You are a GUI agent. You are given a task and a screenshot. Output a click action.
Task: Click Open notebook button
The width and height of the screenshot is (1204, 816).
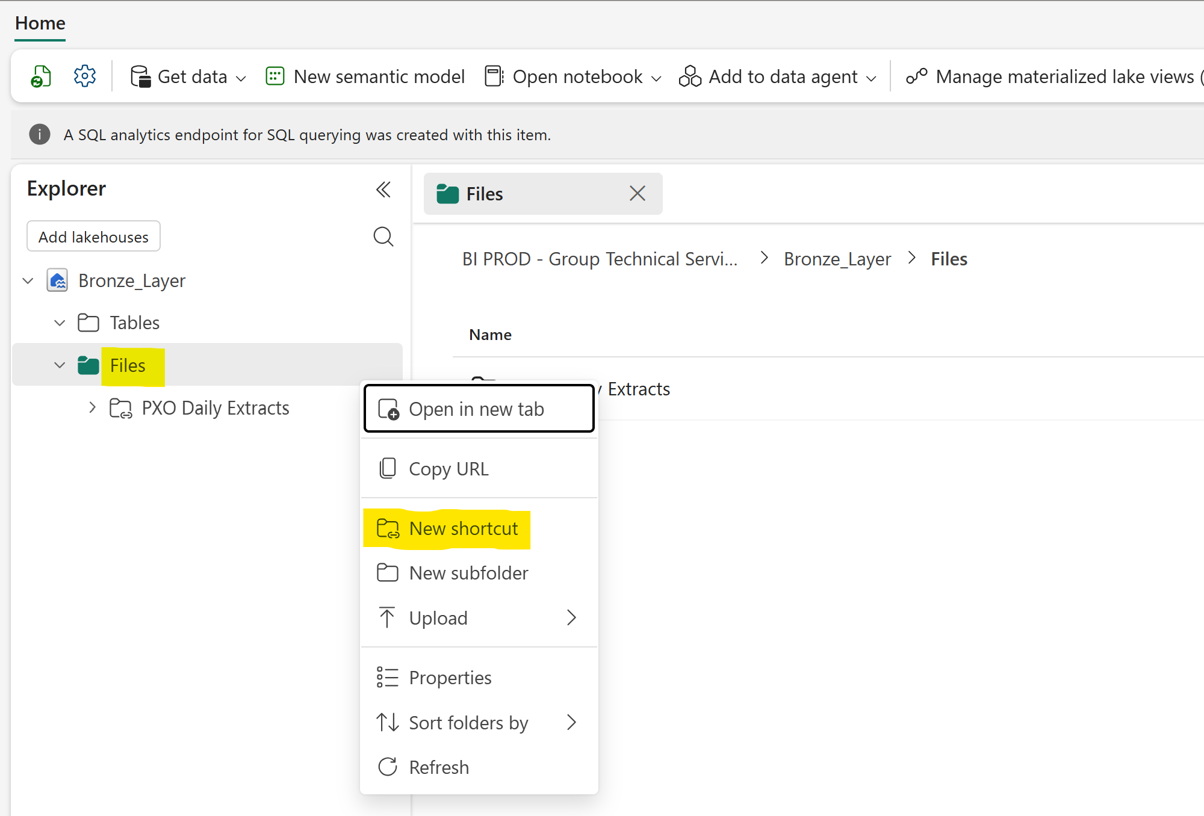(573, 76)
